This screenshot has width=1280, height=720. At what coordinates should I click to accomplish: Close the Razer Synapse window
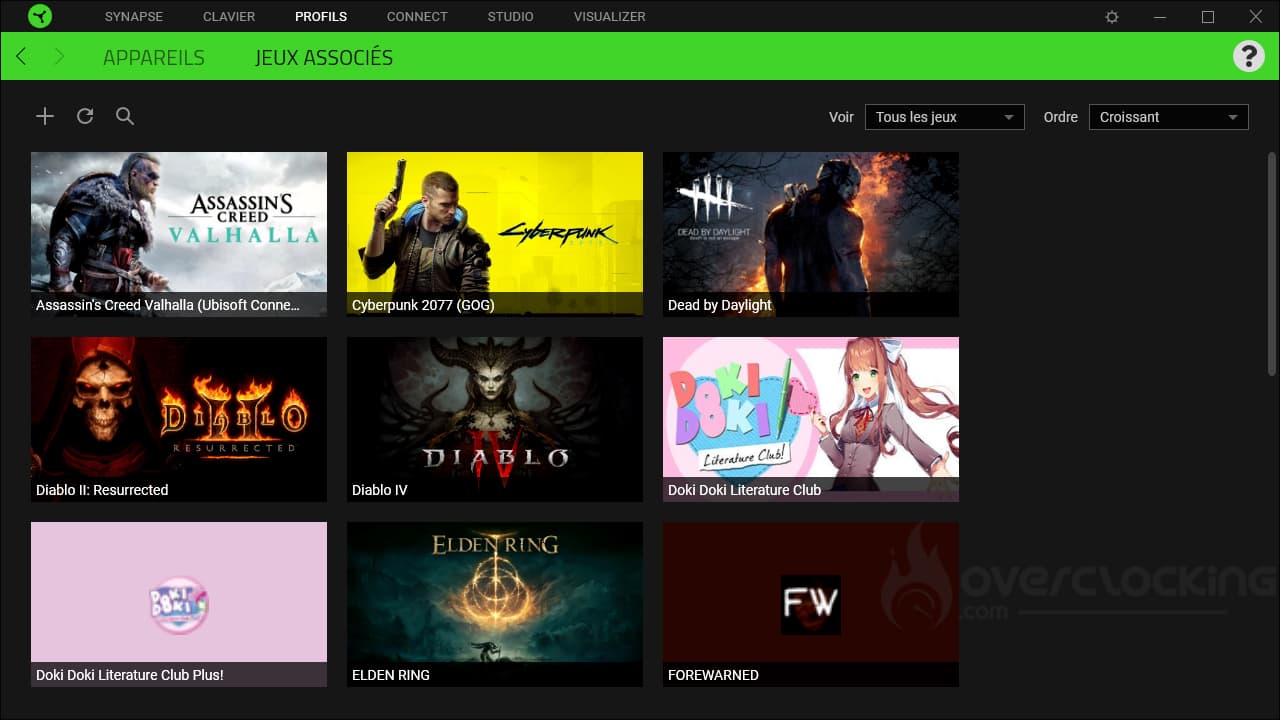tap(1256, 17)
